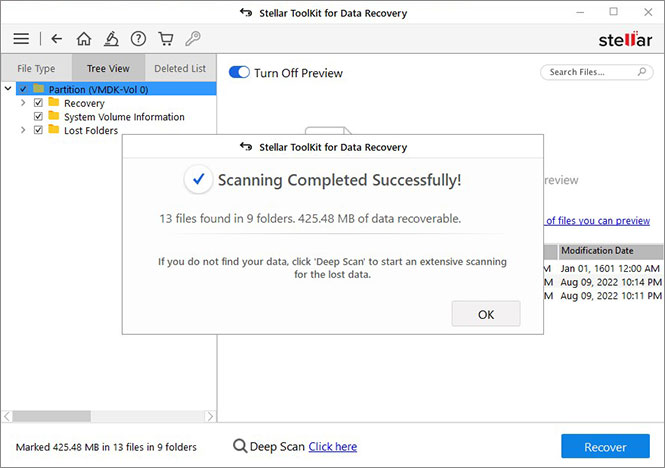Click the stellar logo

[x=625, y=39]
